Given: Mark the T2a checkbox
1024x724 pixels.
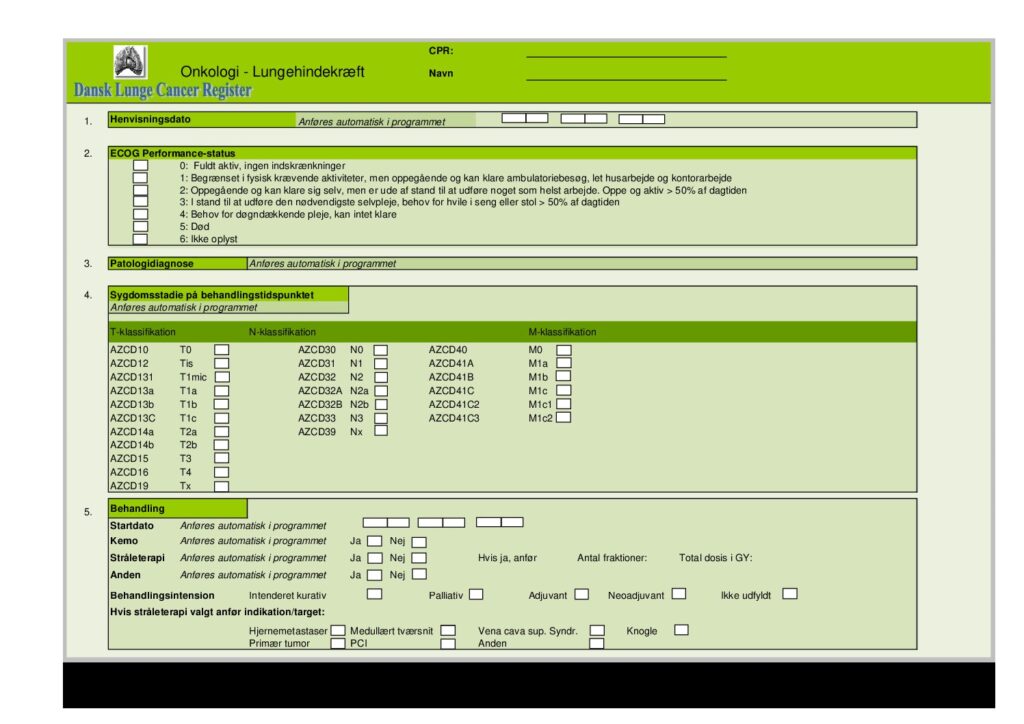Looking at the screenshot, I should click(x=222, y=432).
